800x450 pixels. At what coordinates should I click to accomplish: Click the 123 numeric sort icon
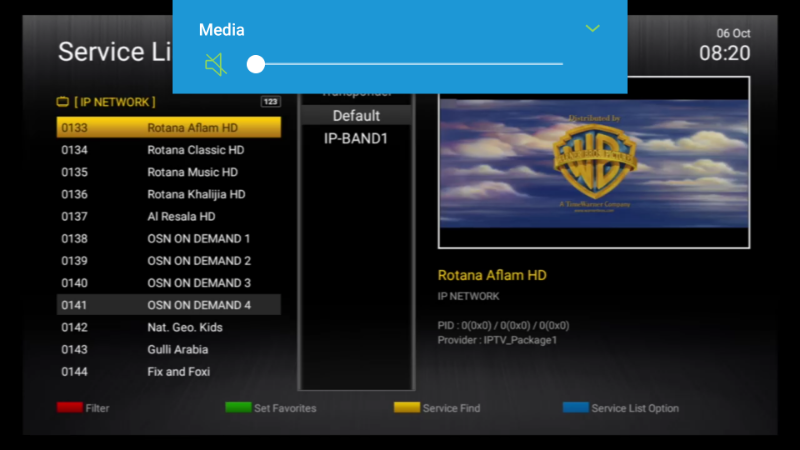coord(270,102)
